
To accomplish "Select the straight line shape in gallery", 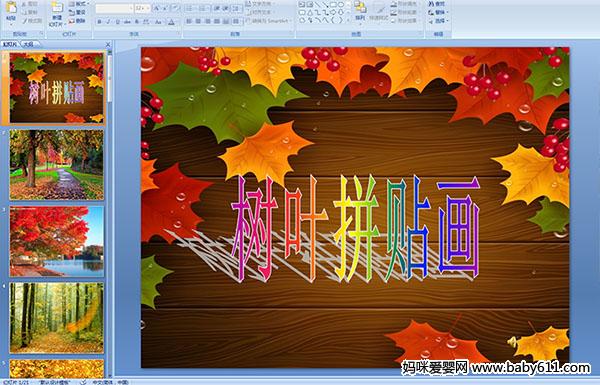I will click(x=317, y=4).
